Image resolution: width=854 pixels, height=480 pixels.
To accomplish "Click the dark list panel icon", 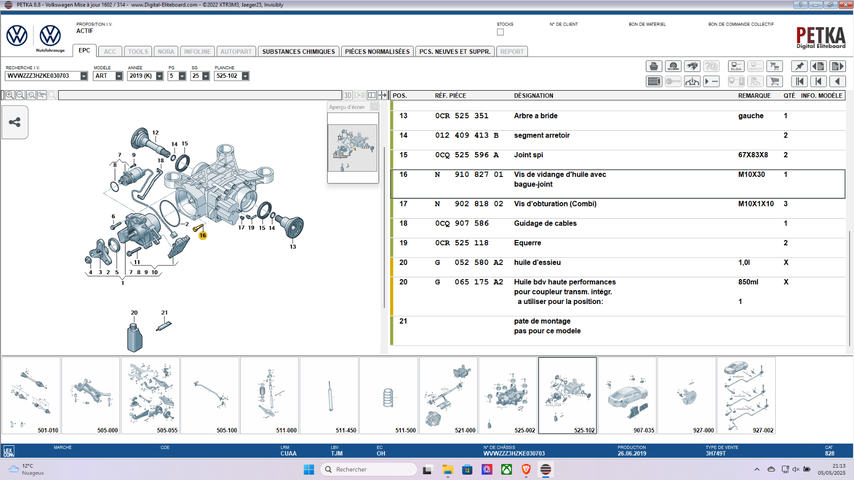I will [654, 81].
